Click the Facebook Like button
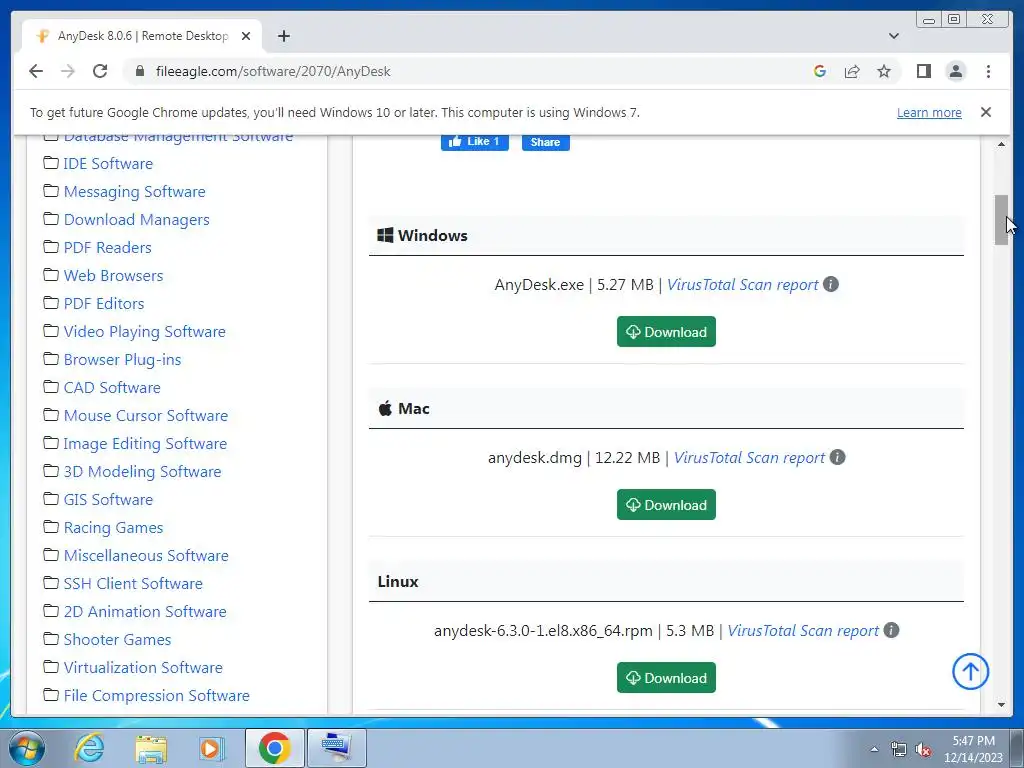 pyautogui.click(x=475, y=142)
